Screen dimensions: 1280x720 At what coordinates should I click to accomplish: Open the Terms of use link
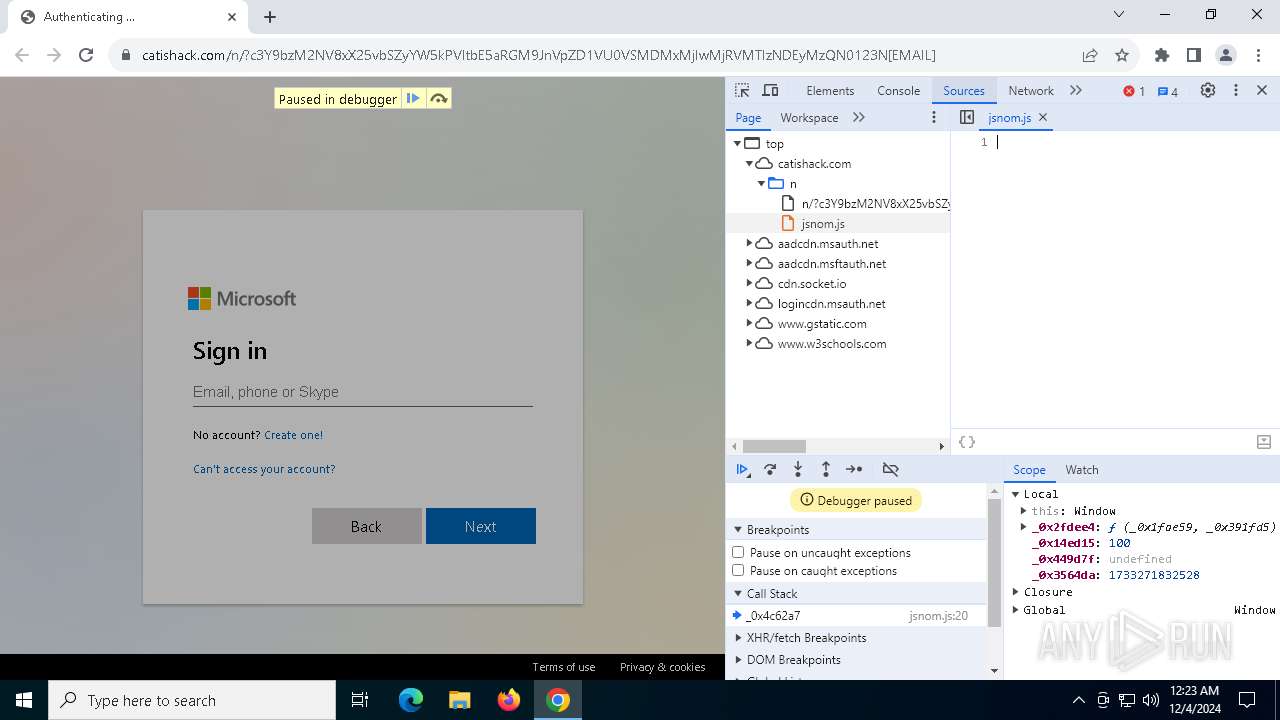(x=563, y=667)
